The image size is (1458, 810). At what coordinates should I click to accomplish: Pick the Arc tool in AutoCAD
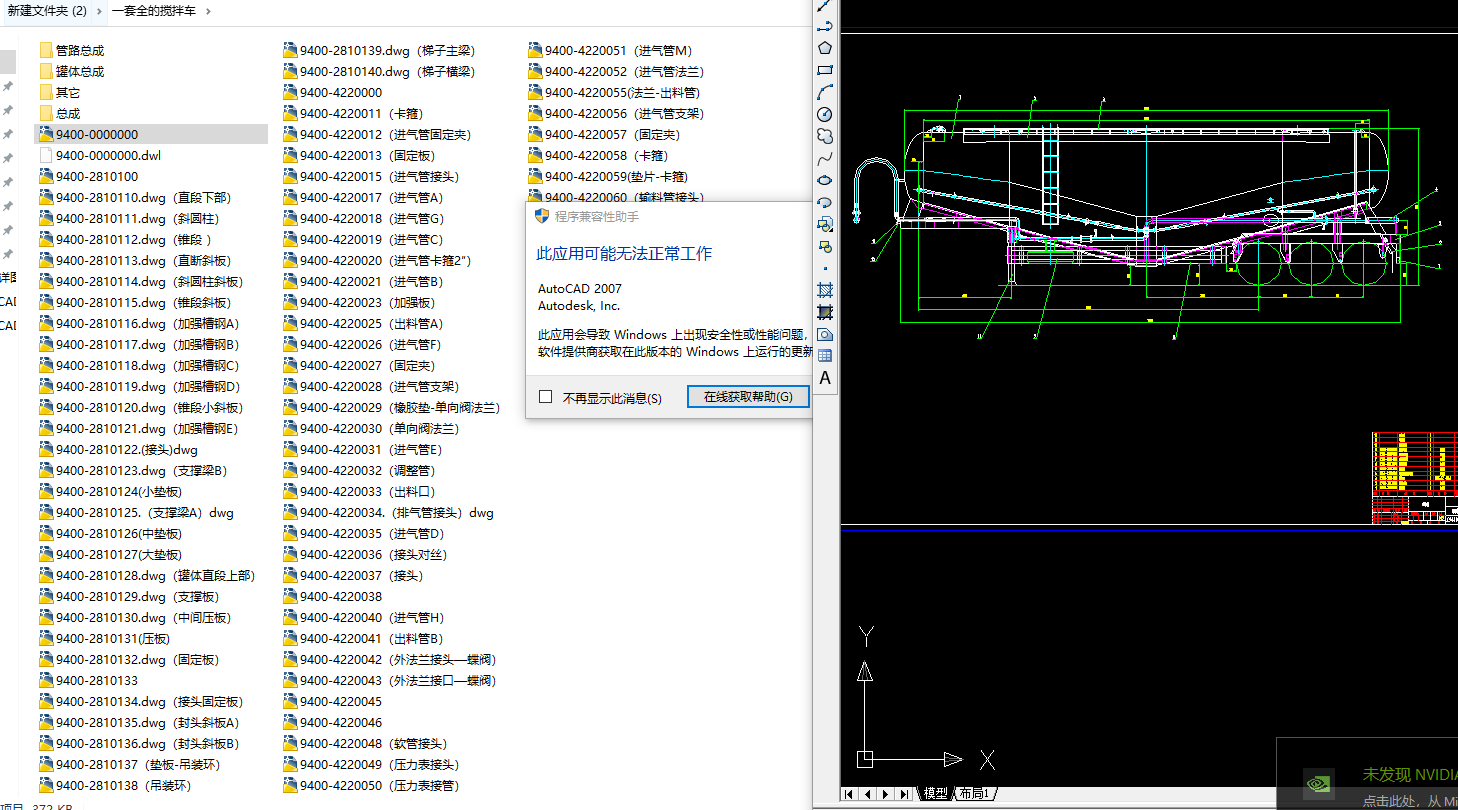(x=825, y=92)
